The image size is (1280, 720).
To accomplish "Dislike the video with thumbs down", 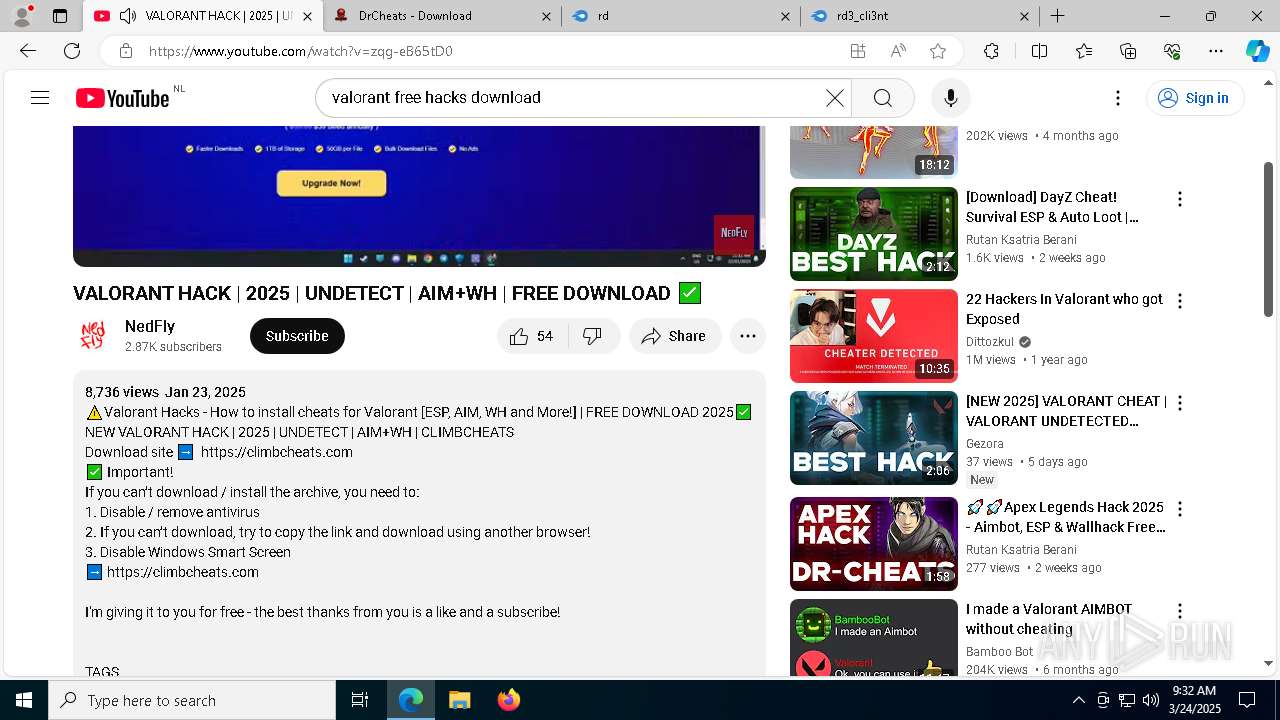I will click(593, 336).
